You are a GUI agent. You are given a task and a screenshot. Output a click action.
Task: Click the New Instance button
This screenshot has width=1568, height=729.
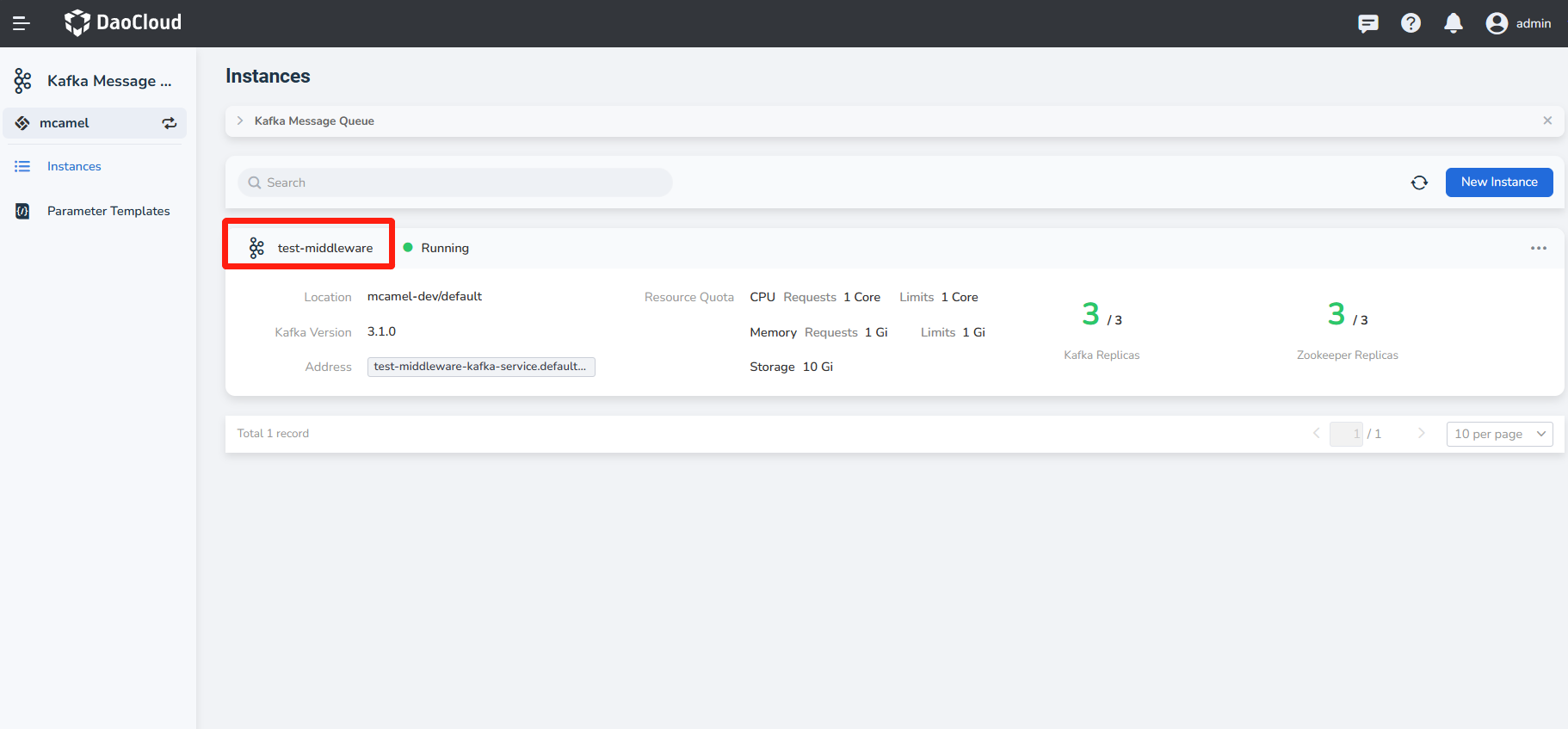pyautogui.click(x=1498, y=182)
